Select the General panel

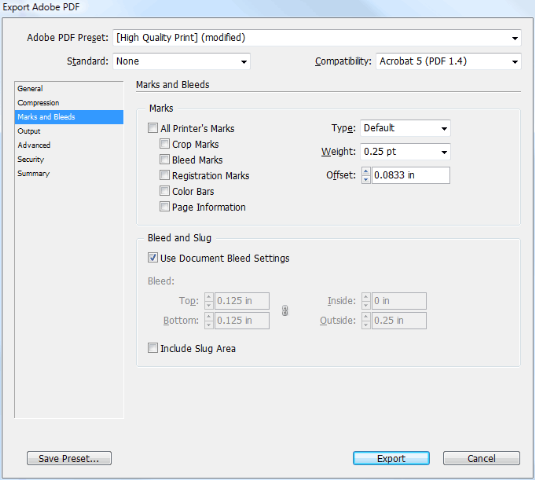69,88
